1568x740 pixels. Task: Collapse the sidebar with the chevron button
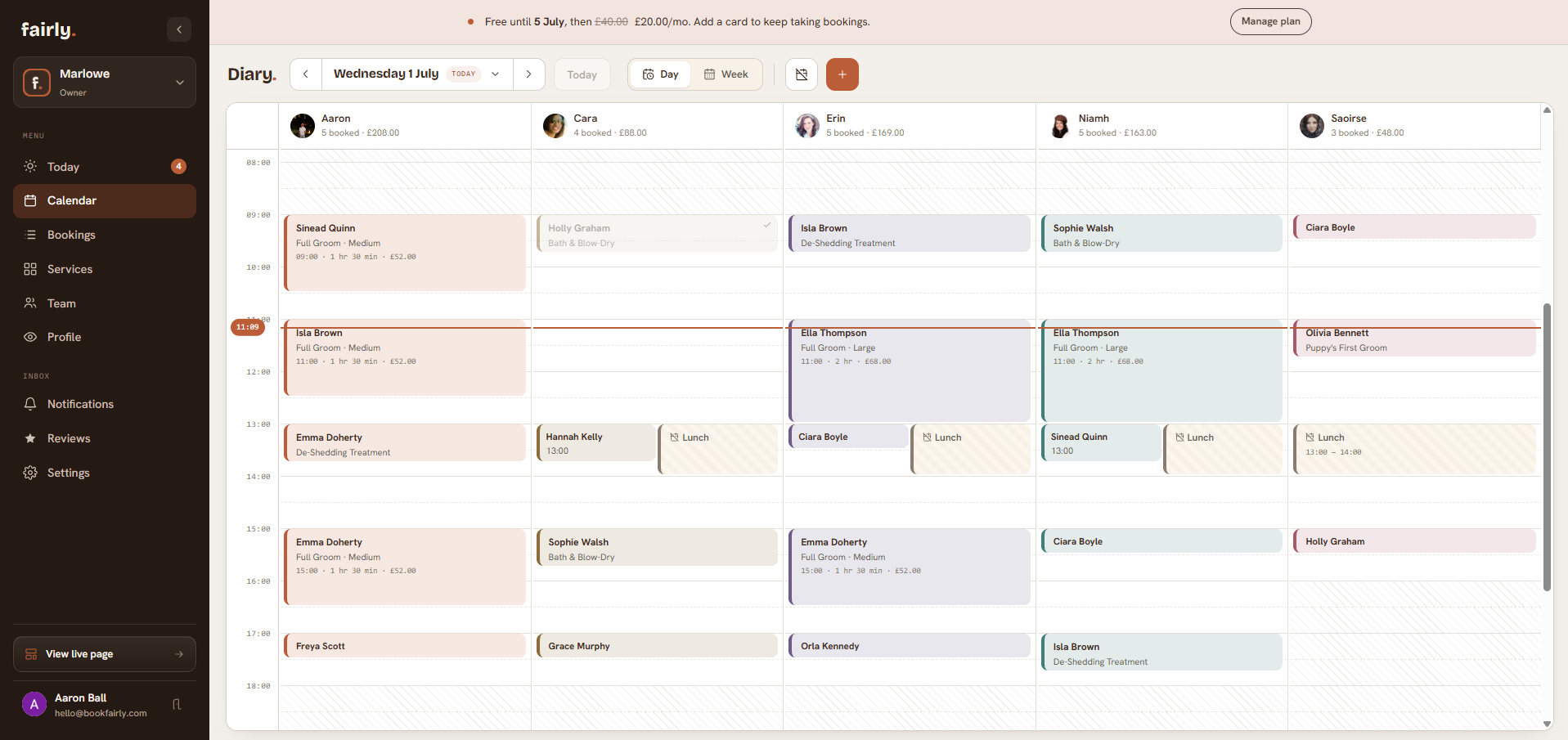coord(179,29)
